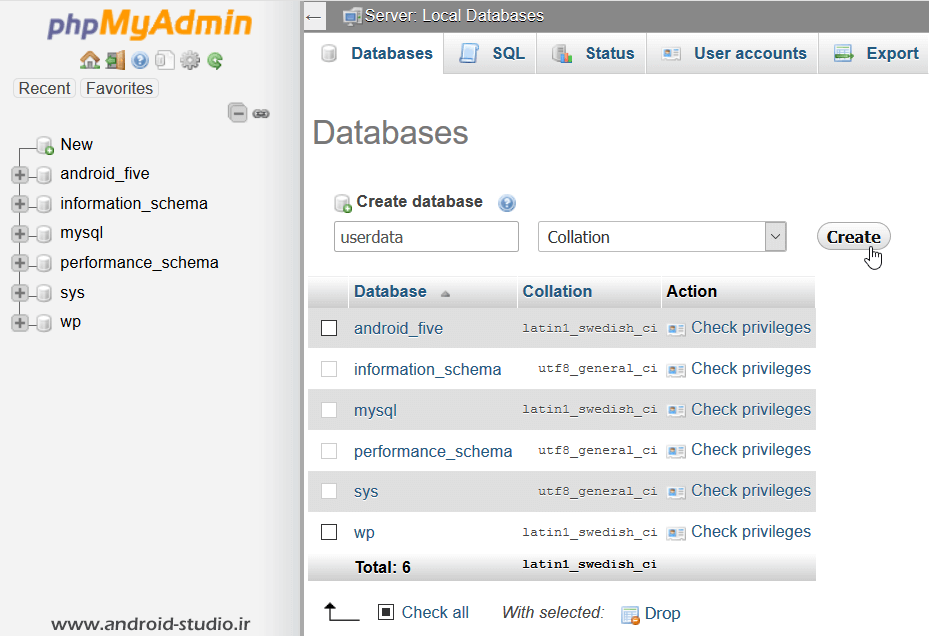The width and height of the screenshot is (929, 636).
Task: Expand the information_schema tree node
Action: click(20, 204)
